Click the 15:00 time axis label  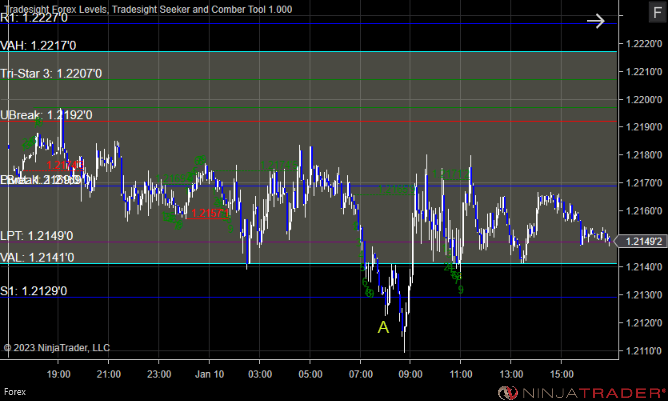[561, 374]
